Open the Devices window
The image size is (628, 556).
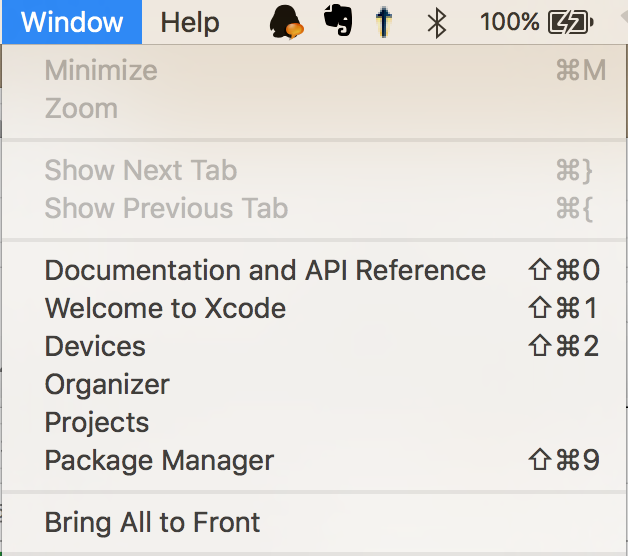(x=314, y=346)
